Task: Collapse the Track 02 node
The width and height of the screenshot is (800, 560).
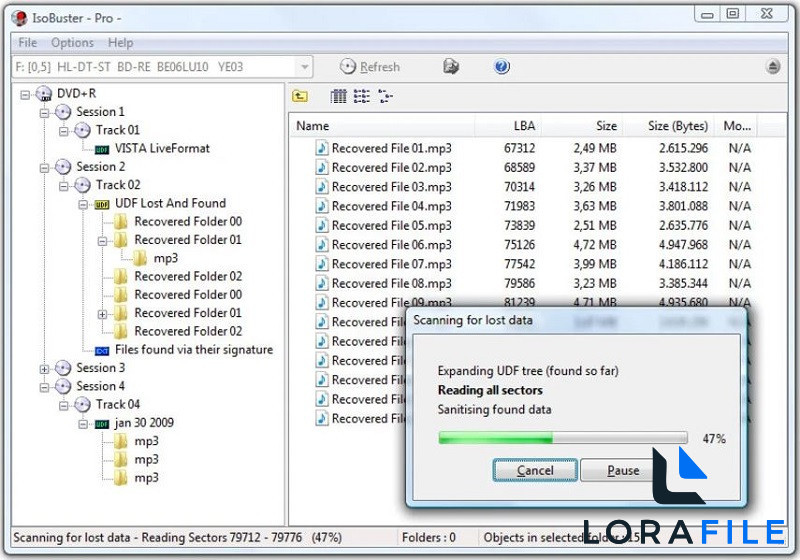Action: (x=64, y=186)
